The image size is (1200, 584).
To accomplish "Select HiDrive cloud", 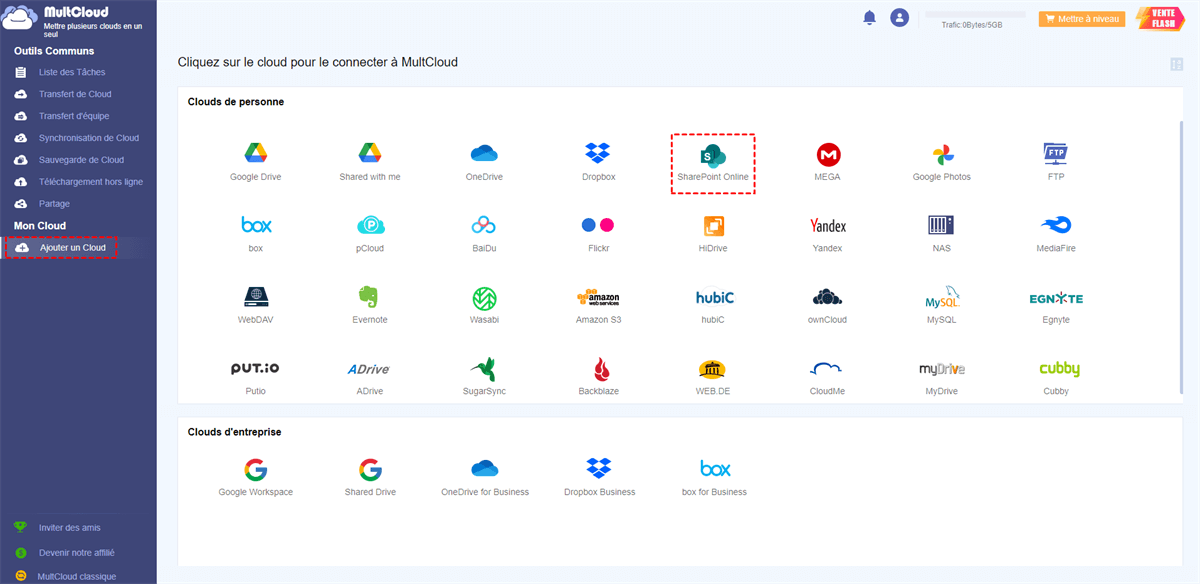I will [x=713, y=235].
